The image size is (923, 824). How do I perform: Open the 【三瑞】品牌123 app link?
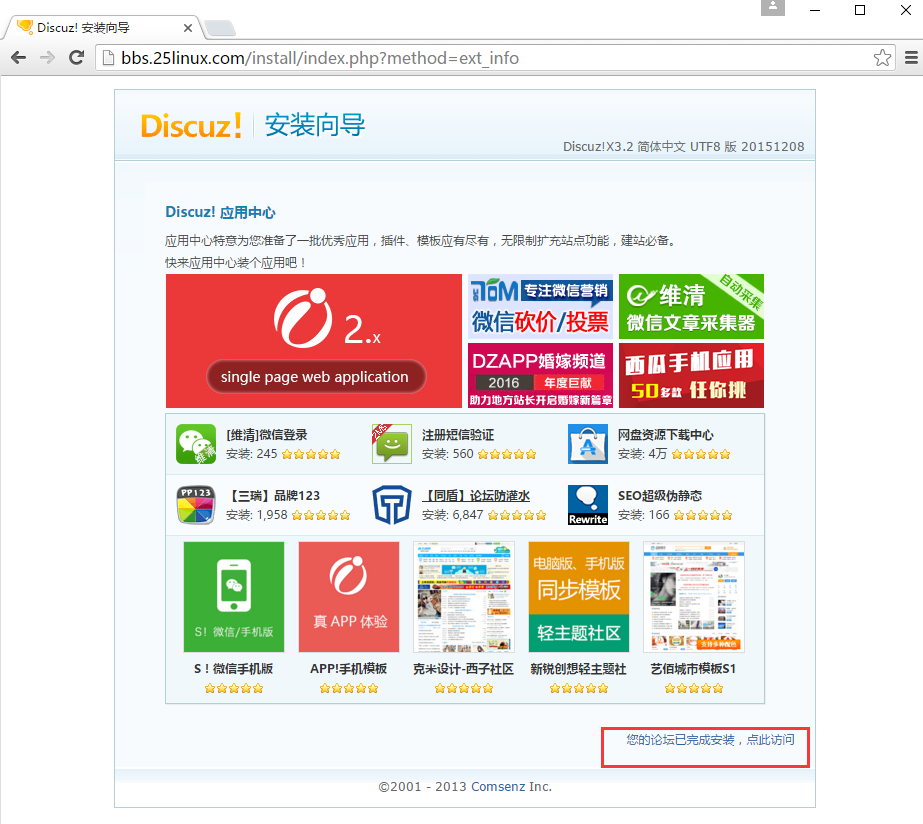(x=273, y=496)
